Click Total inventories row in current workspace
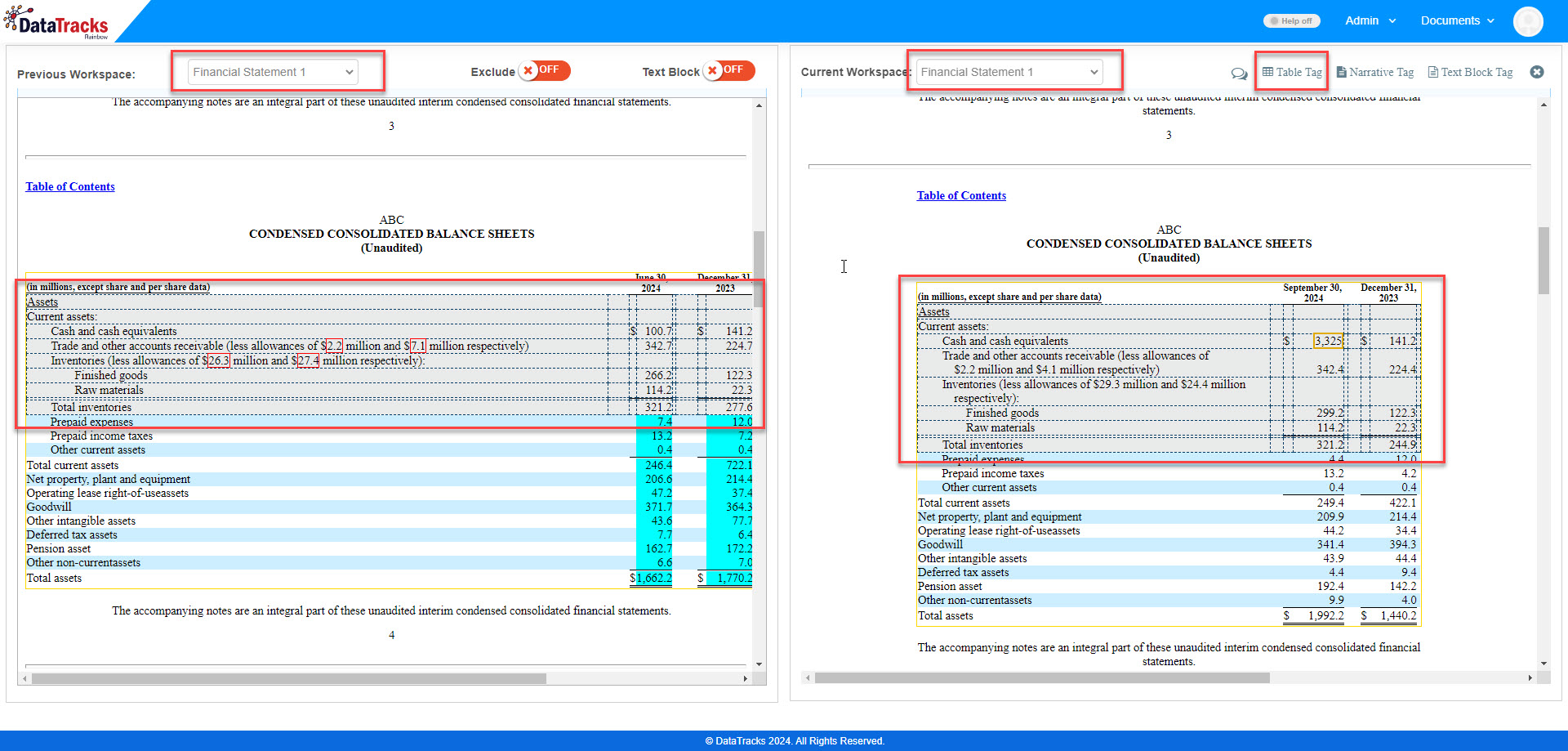The height and width of the screenshot is (751, 1568). point(1169,445)
